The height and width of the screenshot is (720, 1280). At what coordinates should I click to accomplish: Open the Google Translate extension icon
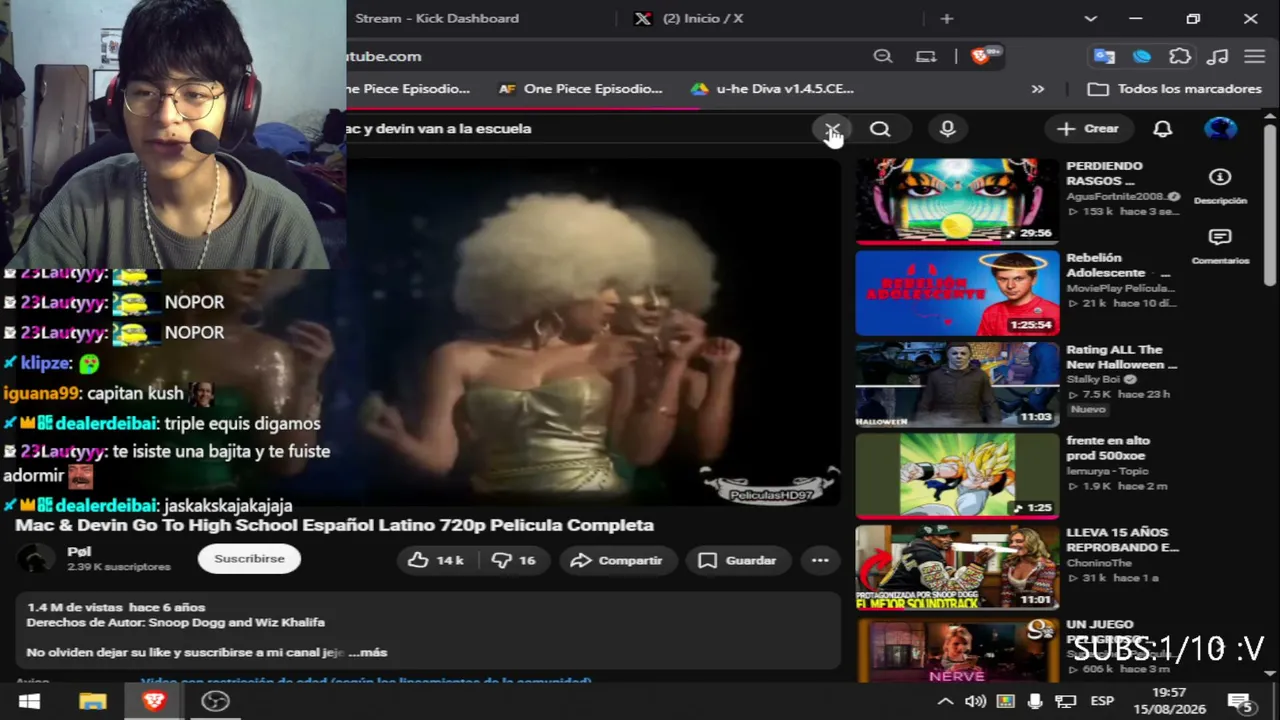pos(1104,57)
